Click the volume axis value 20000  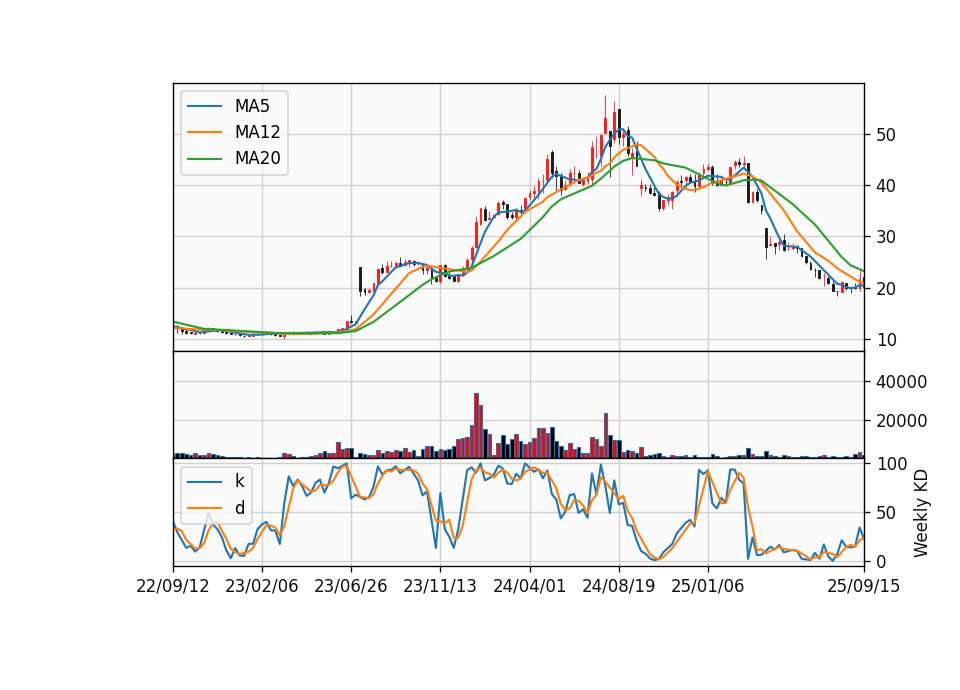[x=901, y=421]
